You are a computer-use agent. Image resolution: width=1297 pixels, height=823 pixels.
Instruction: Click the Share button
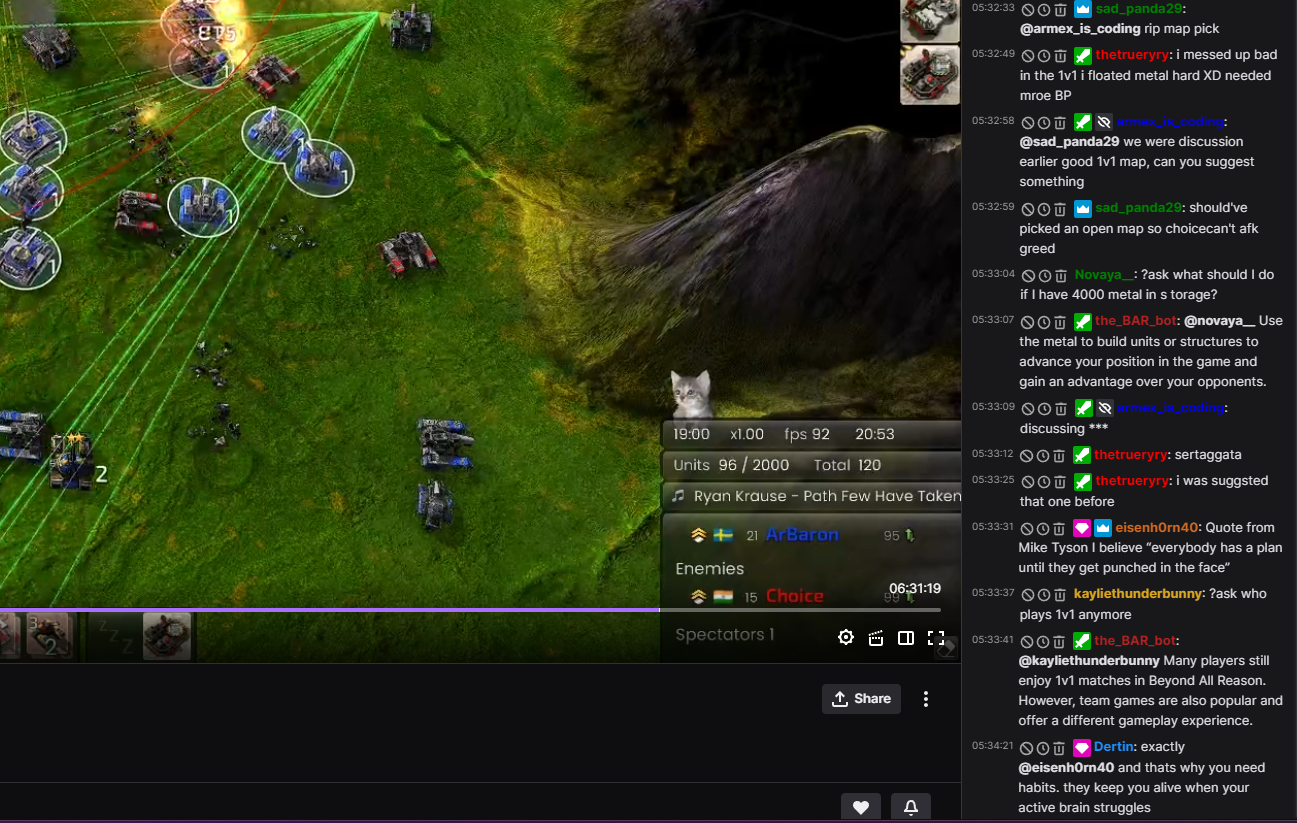(861, 699)
